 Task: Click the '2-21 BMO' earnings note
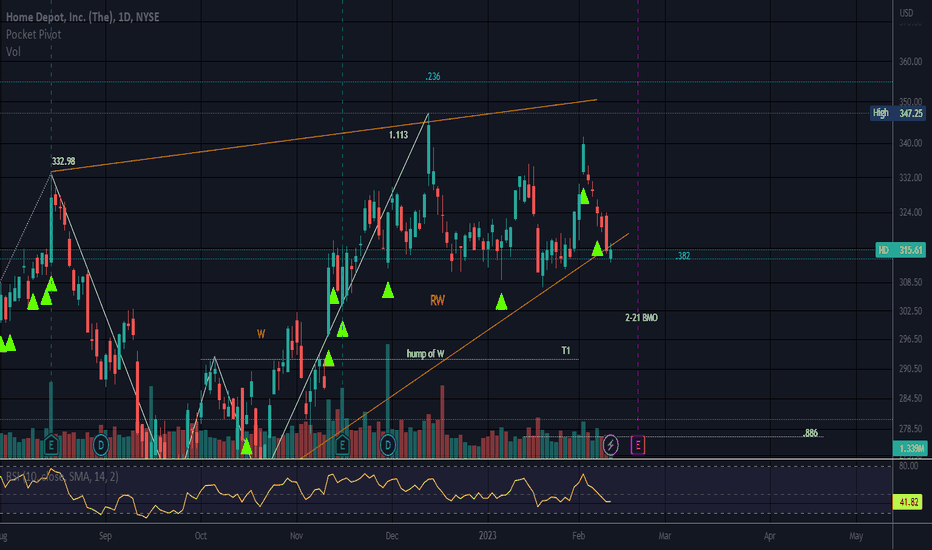tap(641, 318)
